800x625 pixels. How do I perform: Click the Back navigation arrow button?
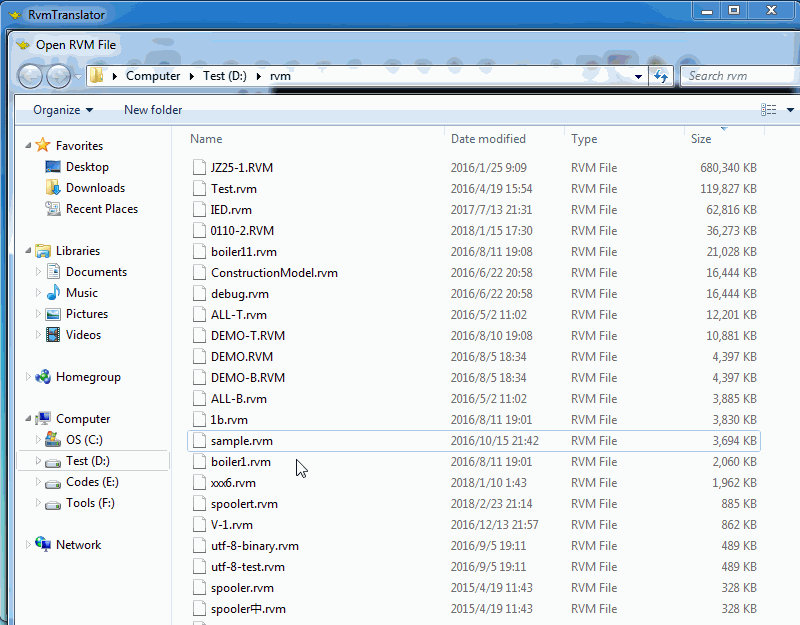(30, 76)
